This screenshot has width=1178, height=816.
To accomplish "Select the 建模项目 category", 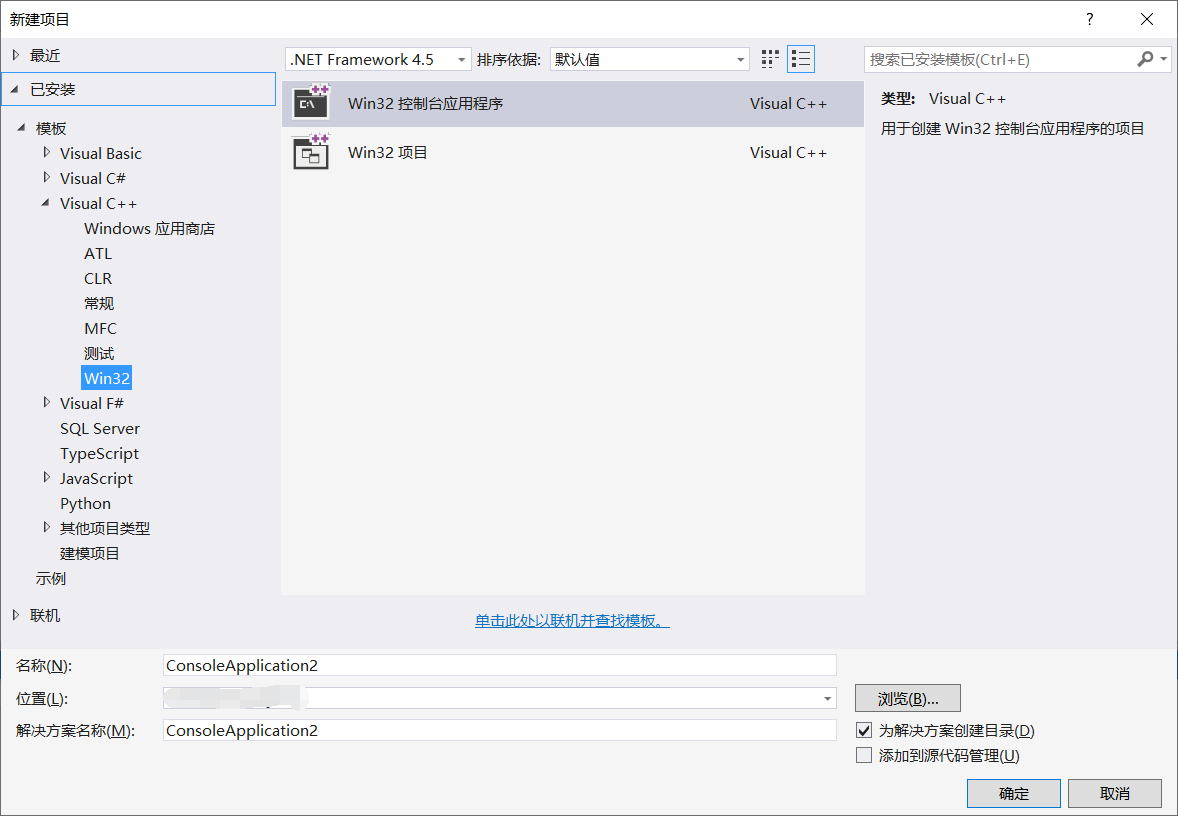I will [89, 554].
